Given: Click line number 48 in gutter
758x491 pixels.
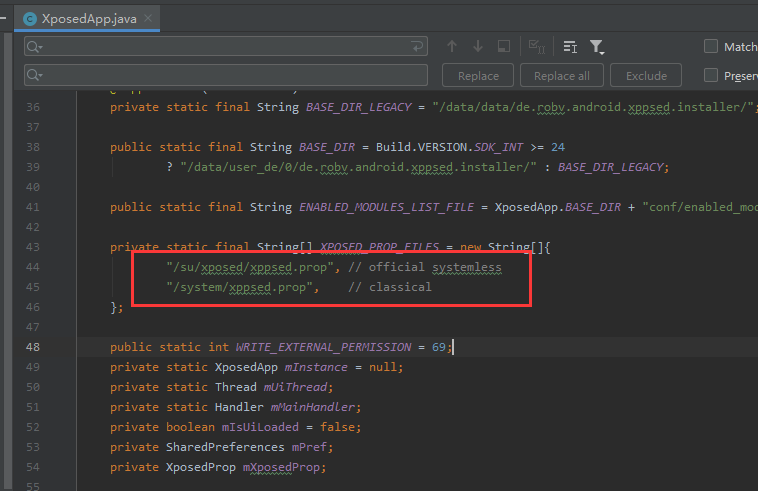Looking at the screenshot, I should click(33, 347).
